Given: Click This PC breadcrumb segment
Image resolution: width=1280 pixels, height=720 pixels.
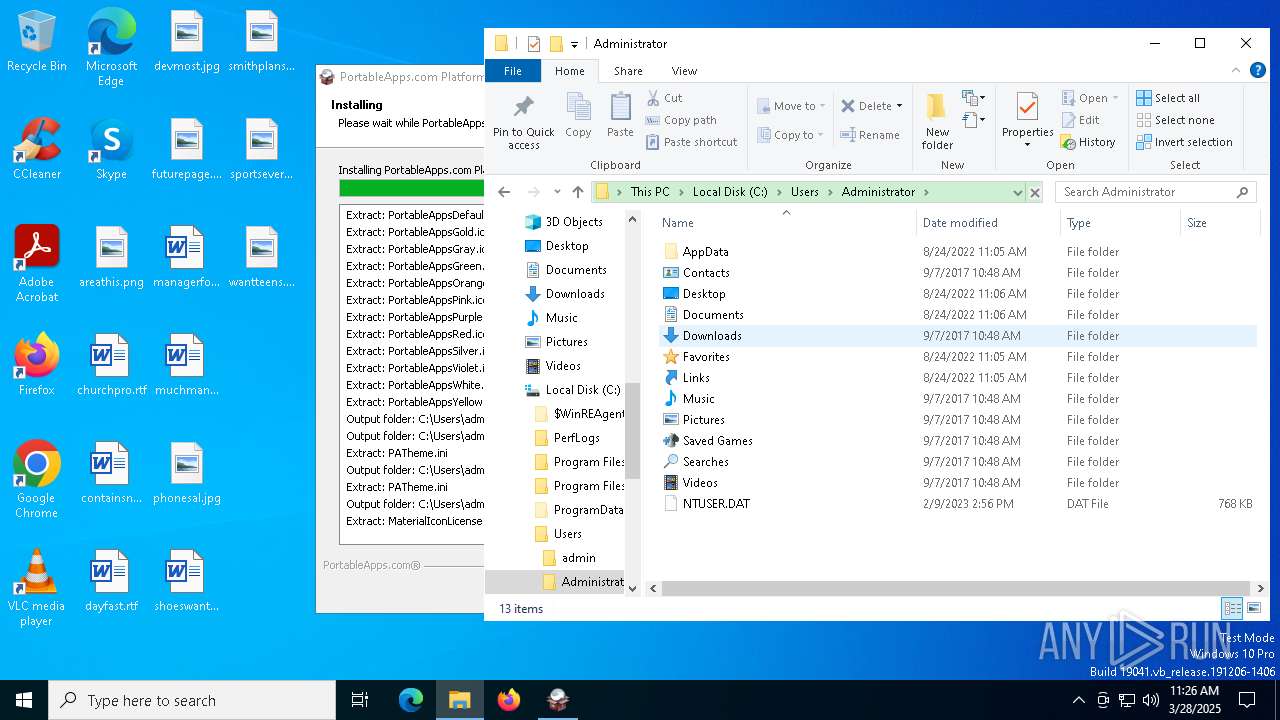Looking at the screenshot, I should [650, 192].
